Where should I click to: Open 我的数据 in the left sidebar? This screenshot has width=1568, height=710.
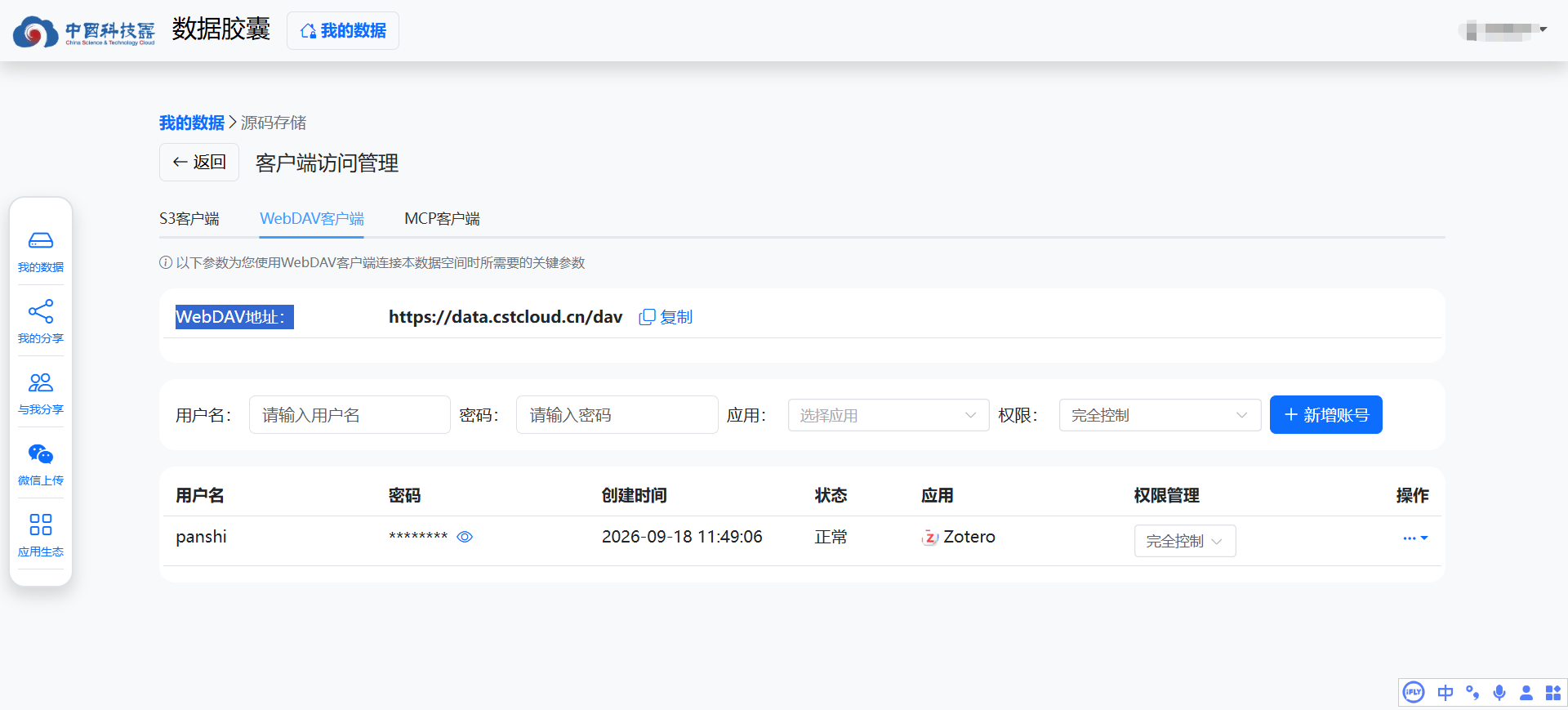click(41, 251)
